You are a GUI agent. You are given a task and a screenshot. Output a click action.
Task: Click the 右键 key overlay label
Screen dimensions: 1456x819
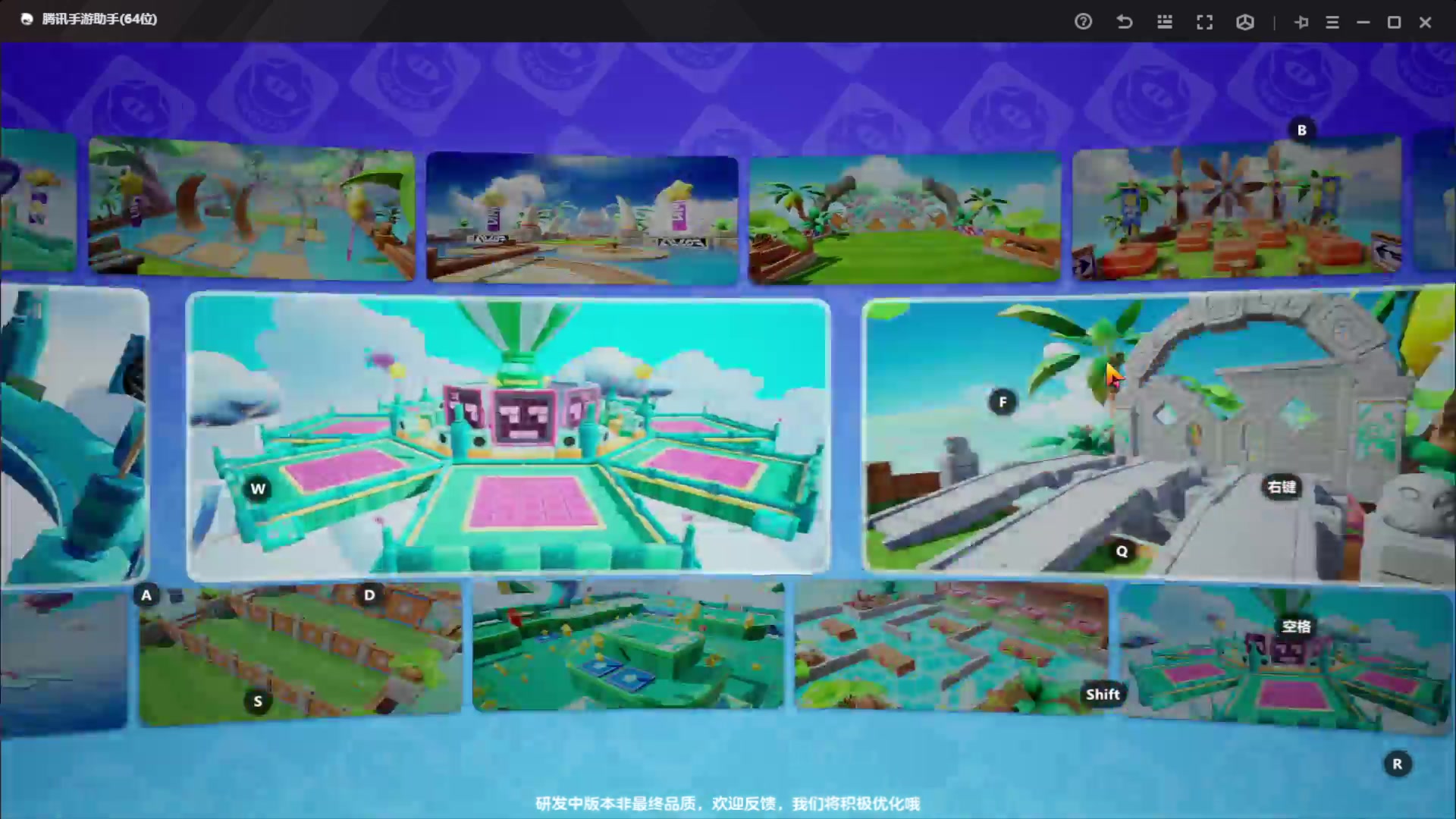[1282, 487]
